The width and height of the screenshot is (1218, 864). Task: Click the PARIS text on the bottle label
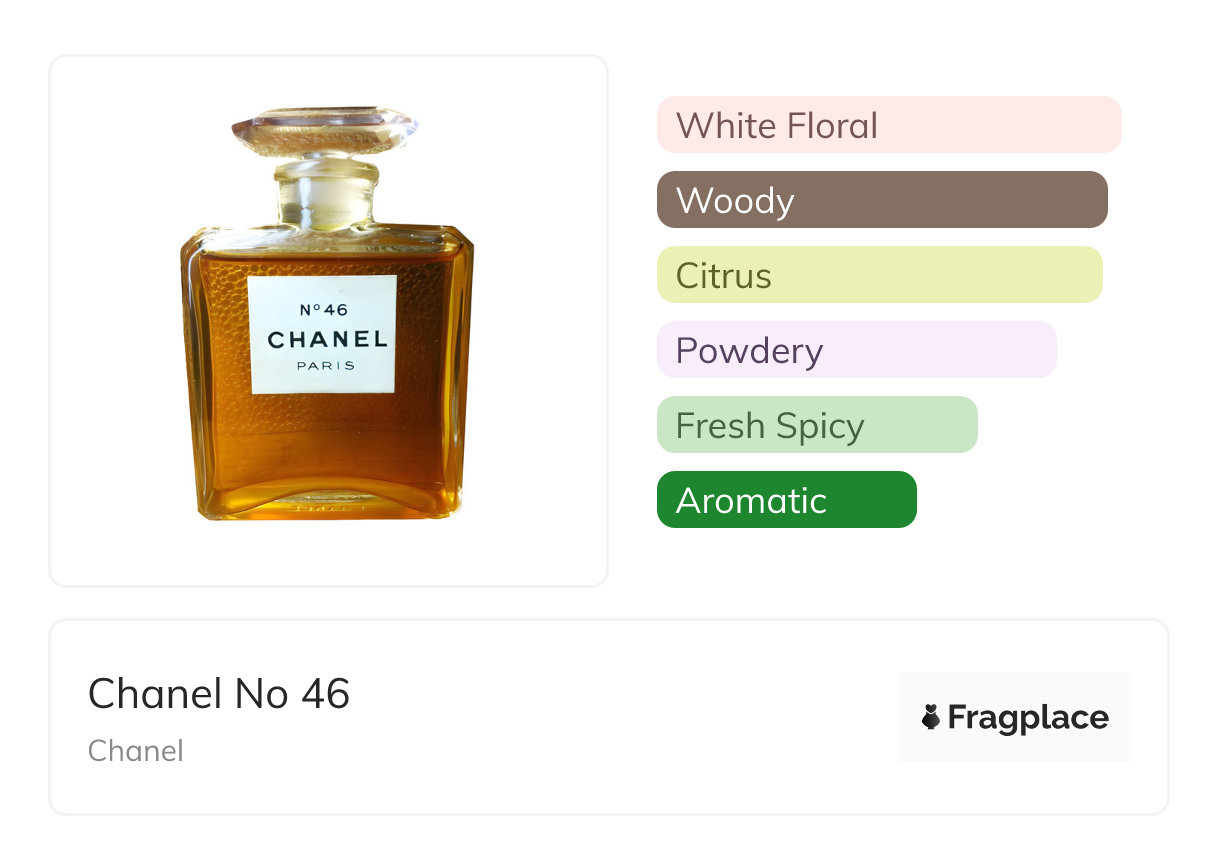point(325,366)
